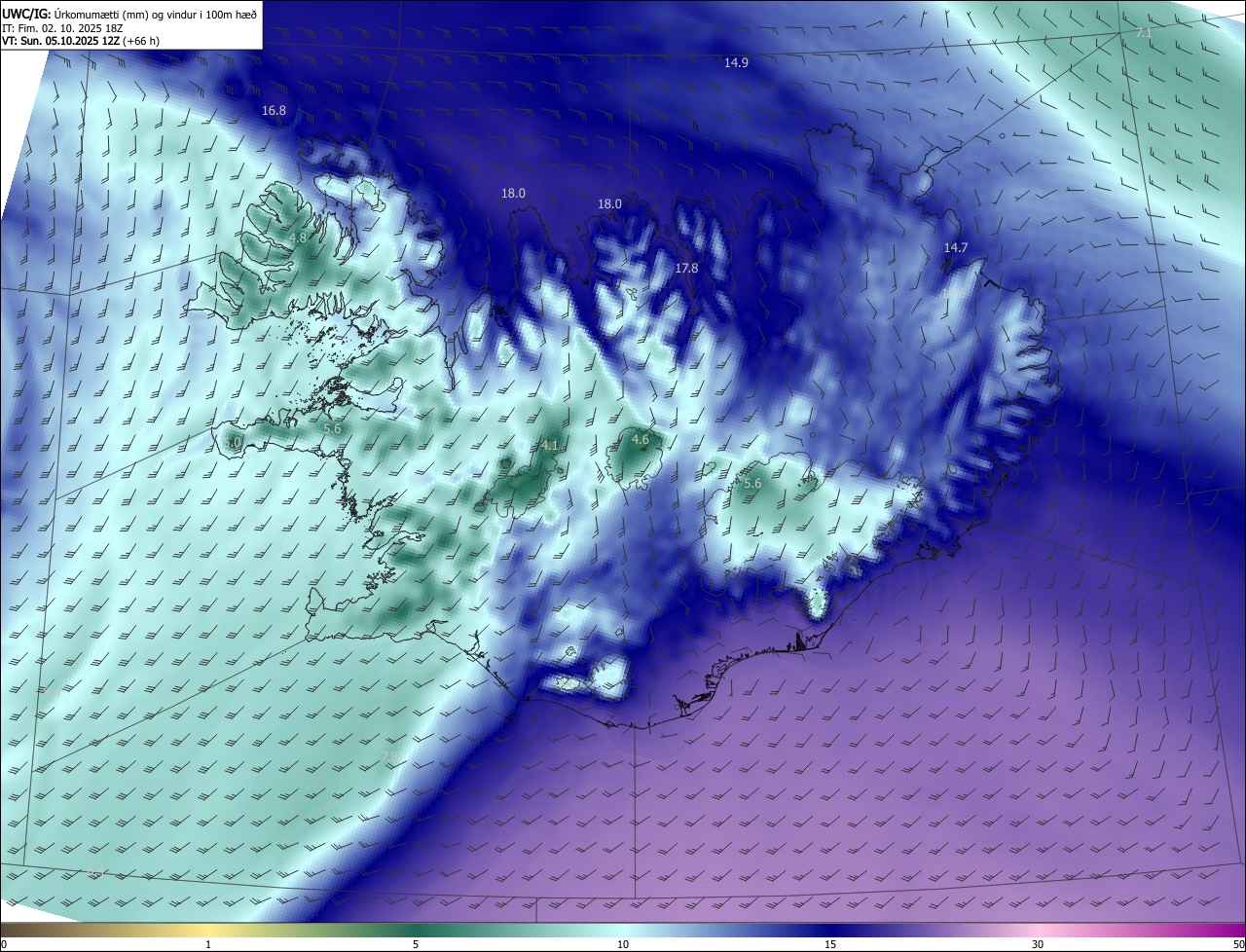Click the dark green segment of the color scale above the 5 tick
The image size is (1246, 952).
click(416, 931)
